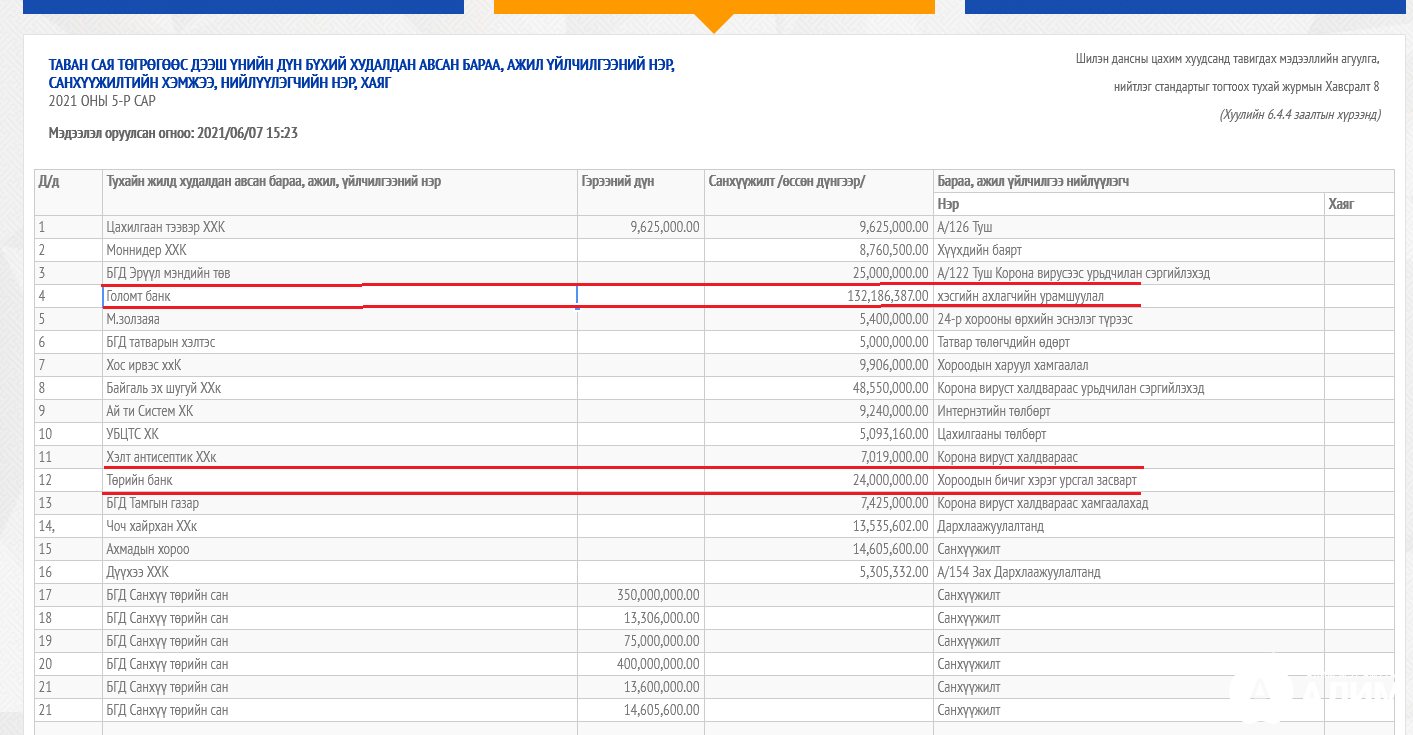Click the contract amount 75,000,000.00

click(661, 641)
